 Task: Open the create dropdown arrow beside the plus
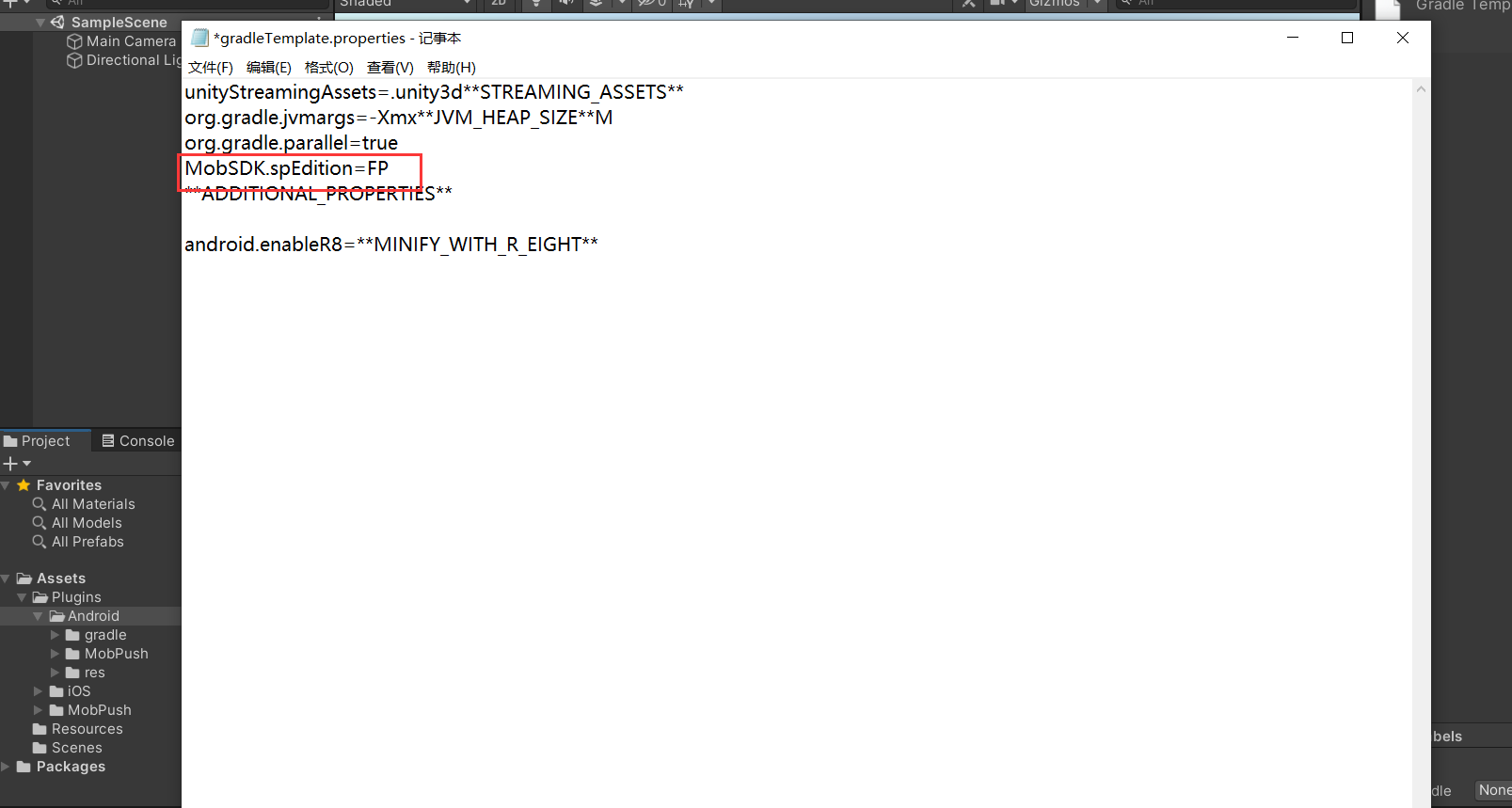pyautogui.click(x=26, y=464)
